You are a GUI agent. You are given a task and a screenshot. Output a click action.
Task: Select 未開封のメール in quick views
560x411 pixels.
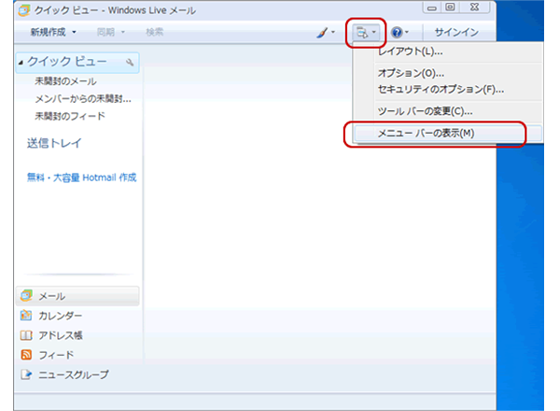(x=66, y=81)
